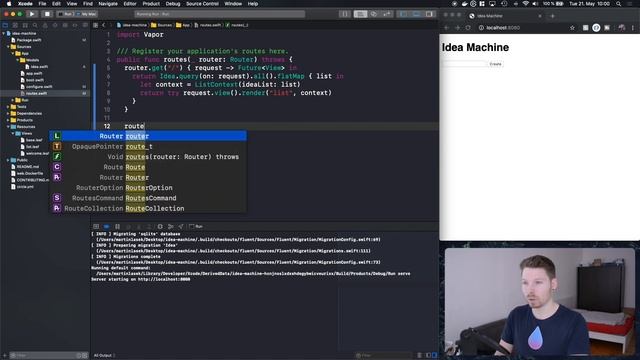This screenshot has height=360, width=640.
Task: Open the related items grid icon in jump bar
Action: pyautogui.click(x=95, y=25)
